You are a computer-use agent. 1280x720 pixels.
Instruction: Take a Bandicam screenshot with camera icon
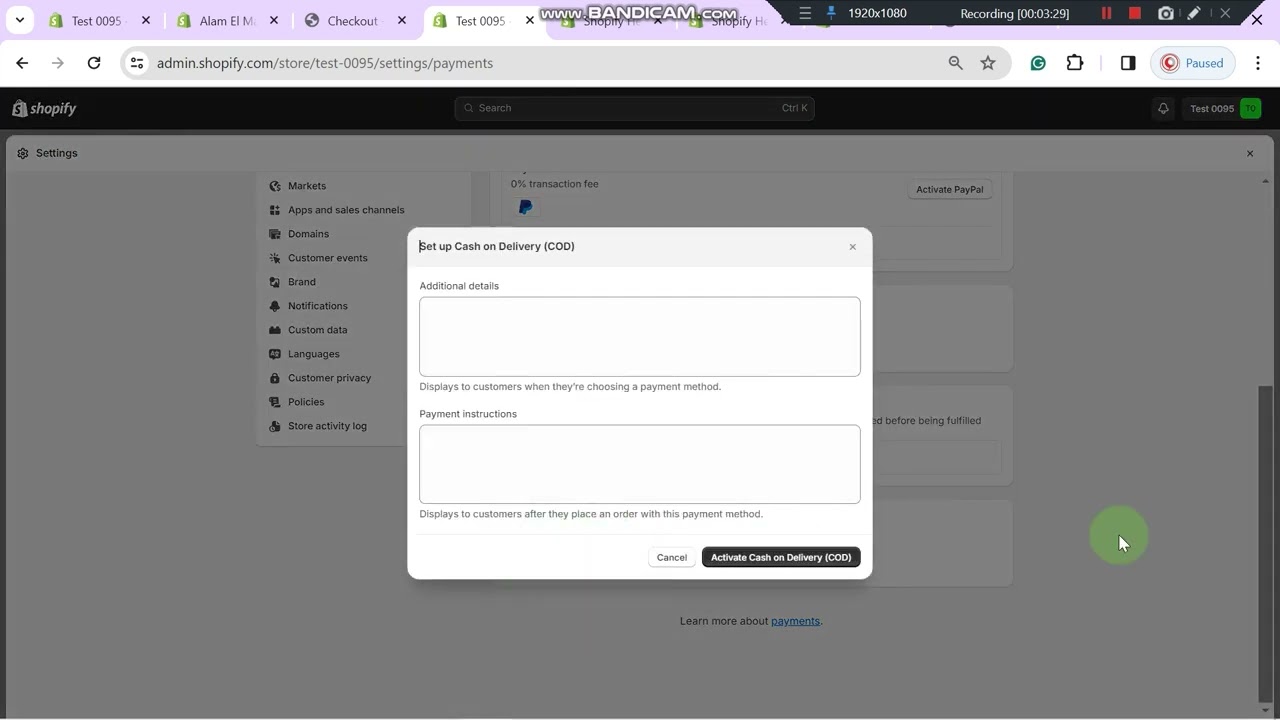[x=1166, y=13]
